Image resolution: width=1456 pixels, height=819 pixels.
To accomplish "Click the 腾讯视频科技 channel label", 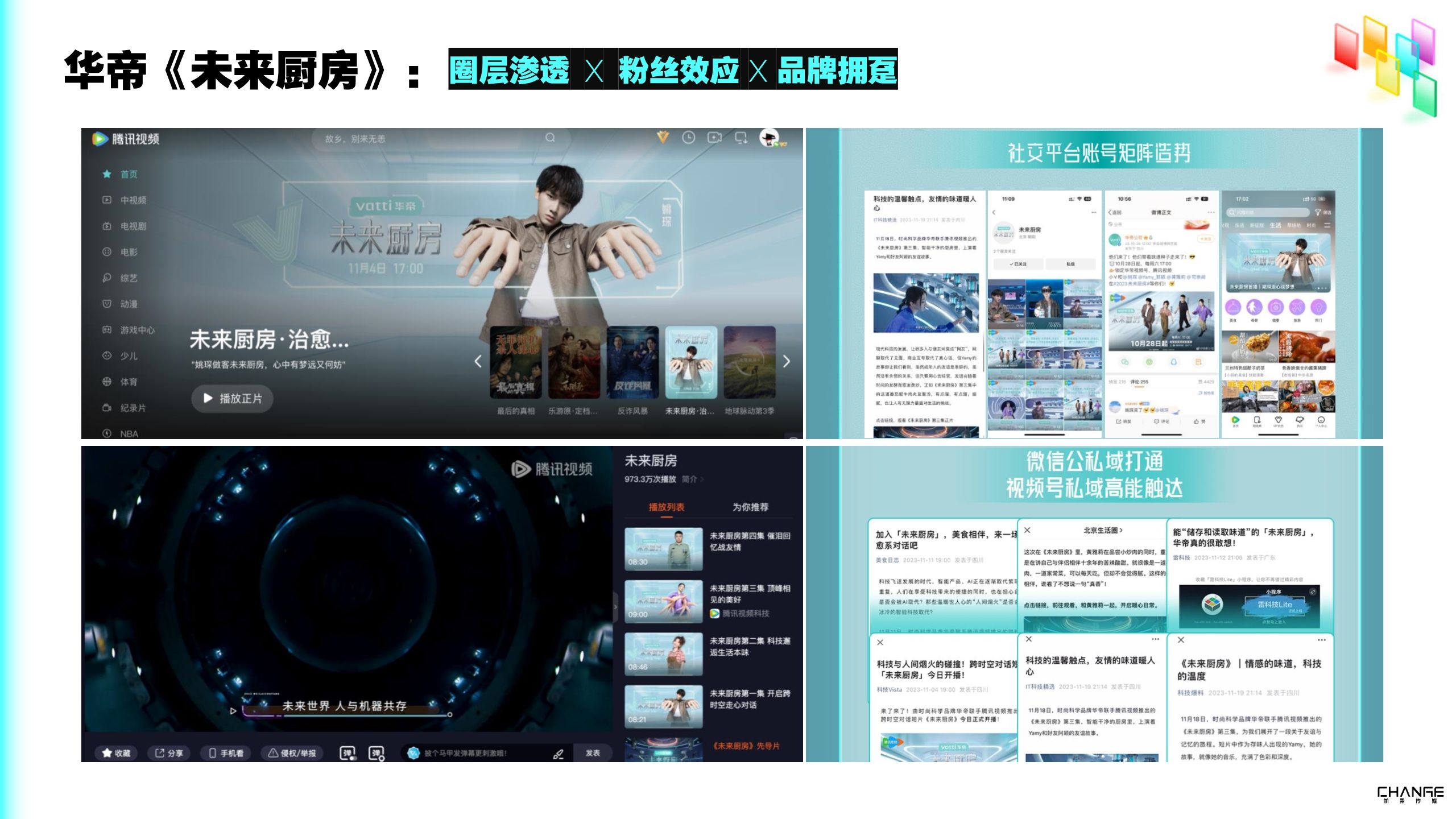I will tap(739, 614).
